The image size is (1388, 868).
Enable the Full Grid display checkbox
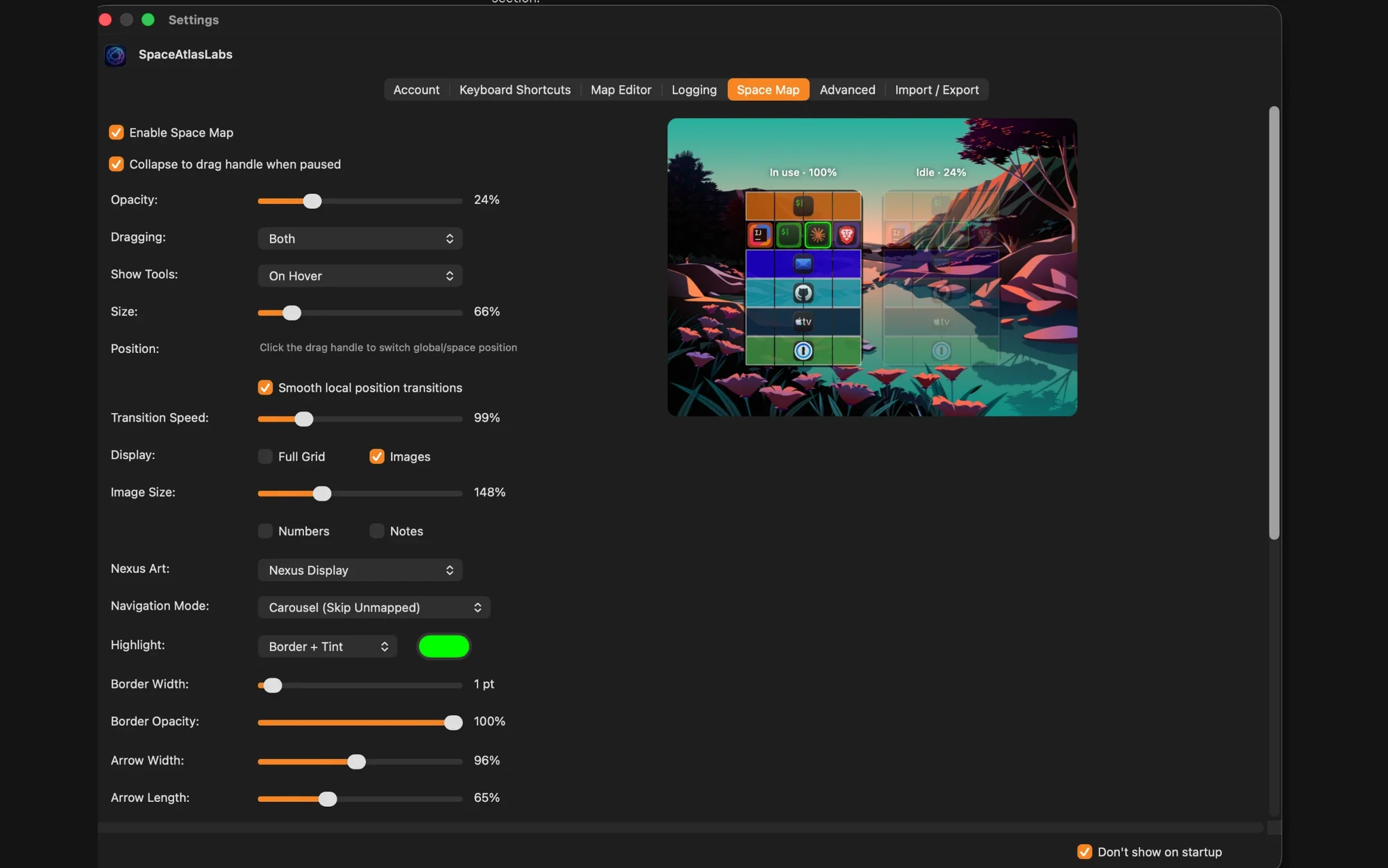[265, 456]
